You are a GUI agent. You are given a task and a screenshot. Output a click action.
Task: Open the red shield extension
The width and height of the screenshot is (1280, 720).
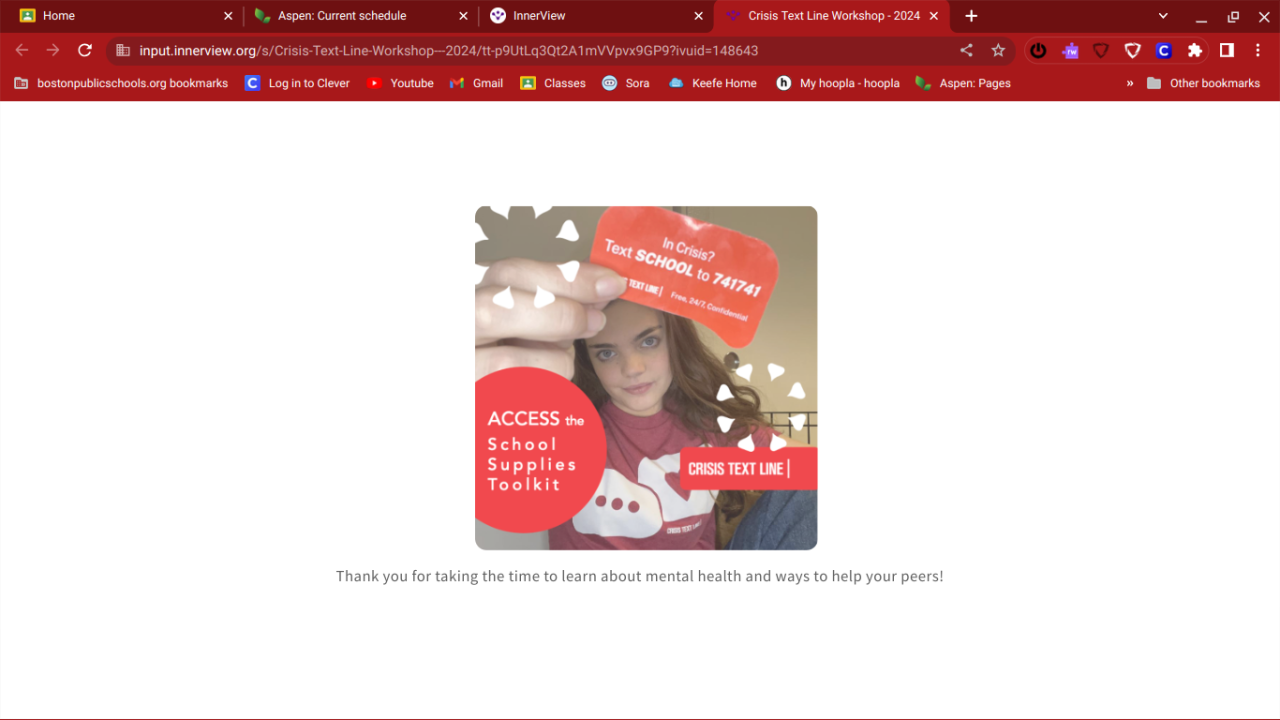(1101, 50)
